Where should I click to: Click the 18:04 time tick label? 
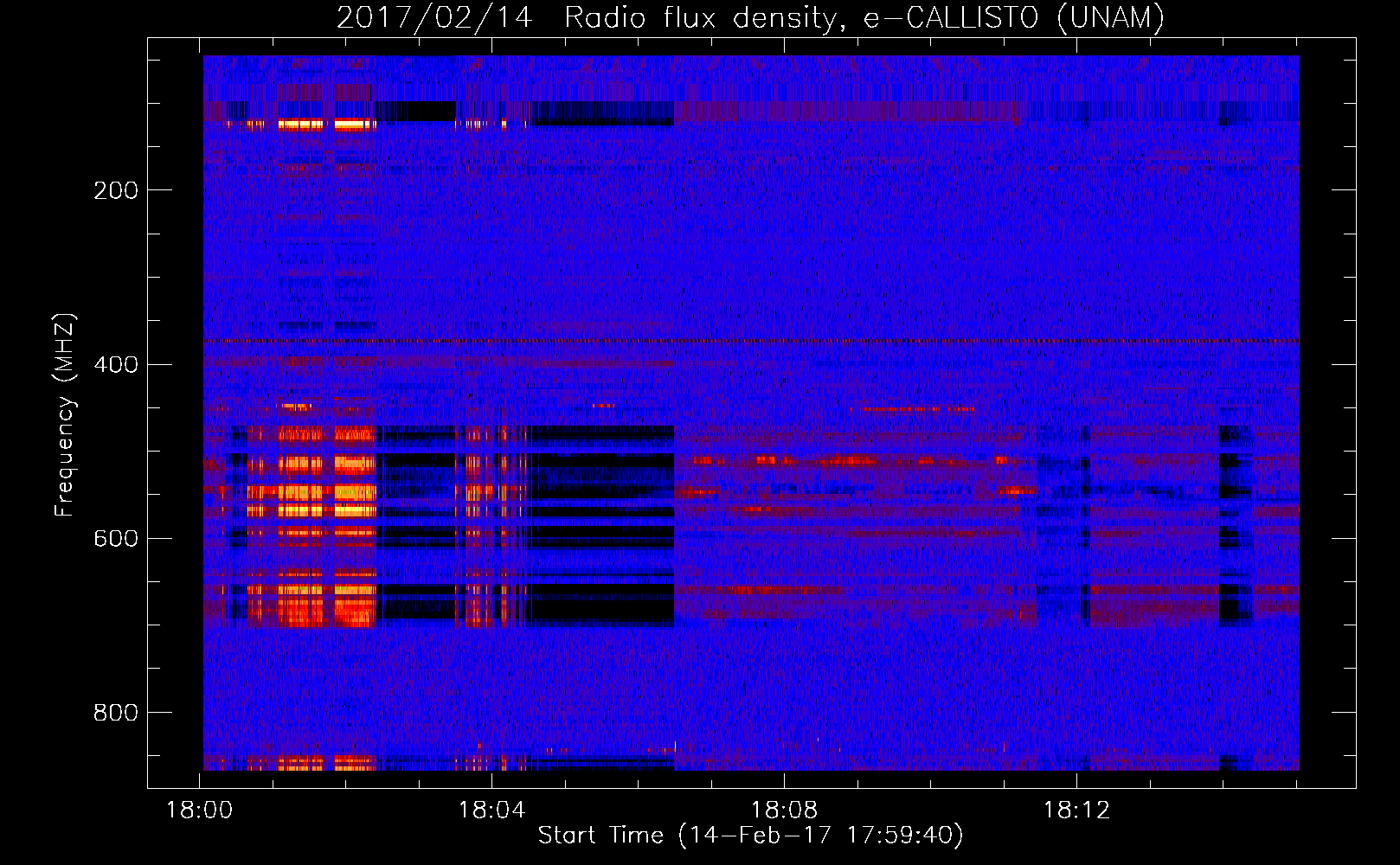(x=492, y=811)
